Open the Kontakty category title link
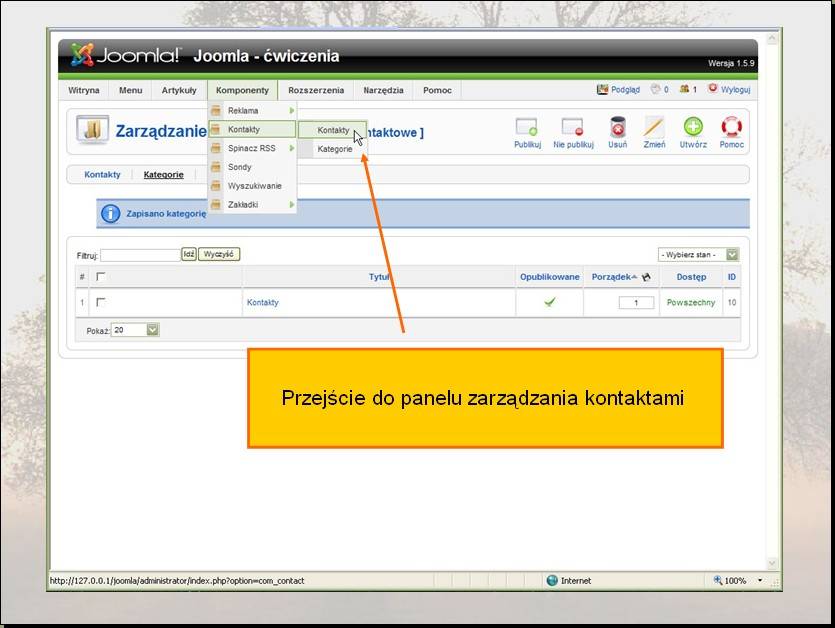 tap(263, 302)
